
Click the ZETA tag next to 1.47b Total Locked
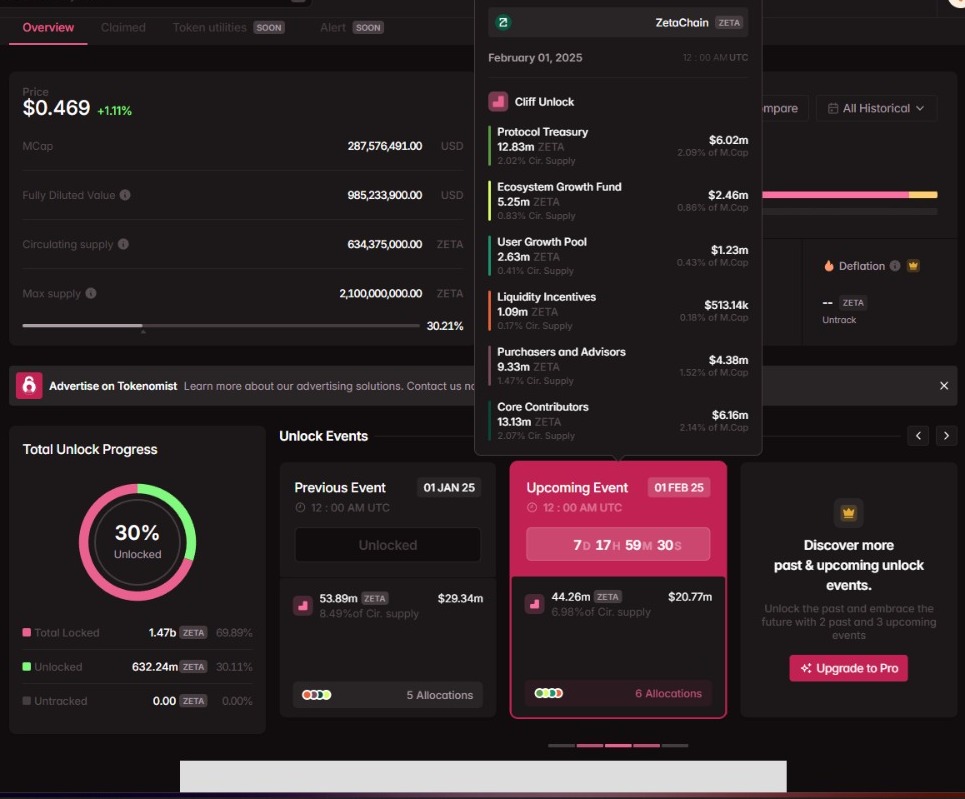pos(193,633)
